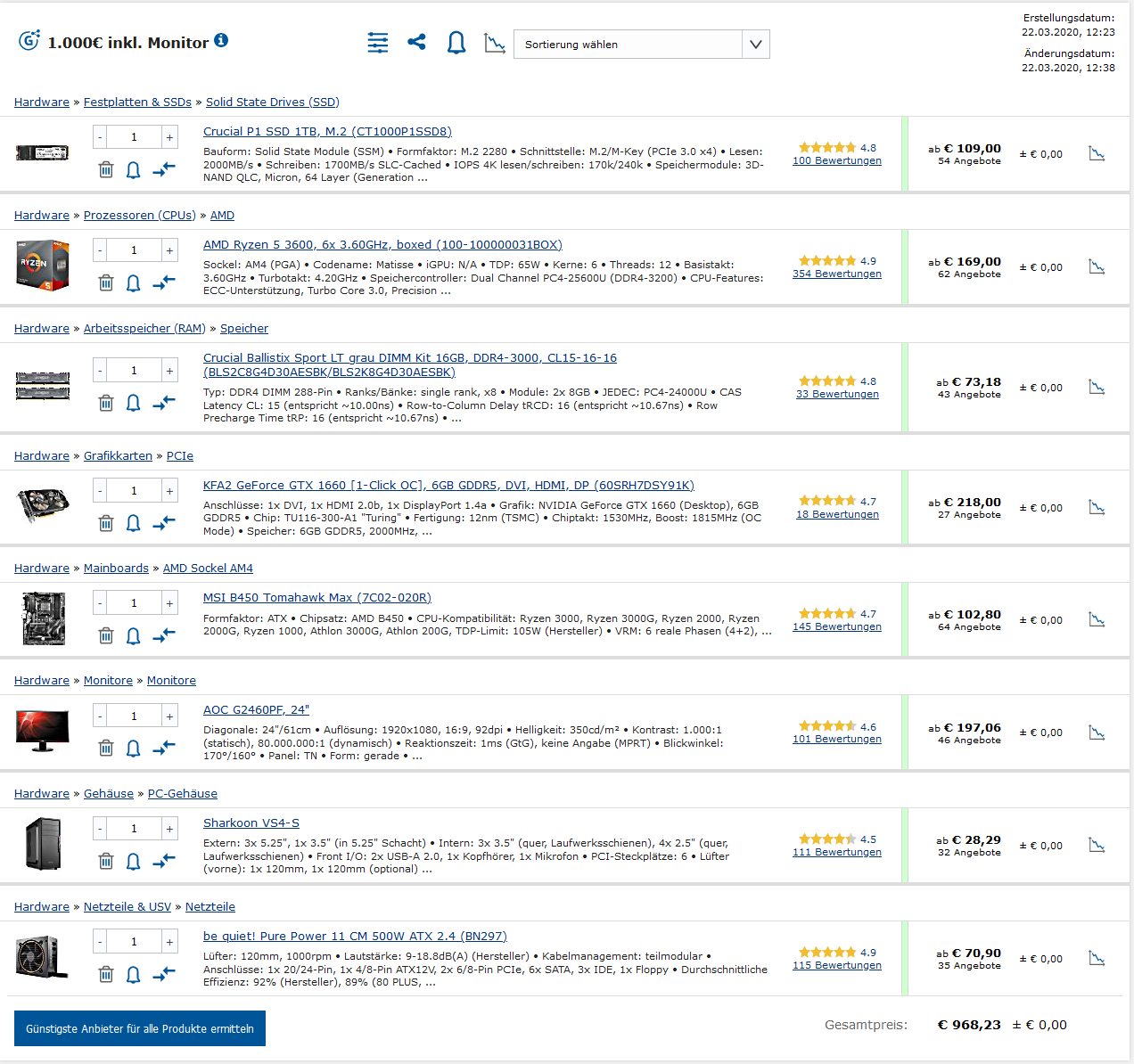
Task: Click quantity field of Sharkoon VS4-S
Action: (x=135, y=829)
